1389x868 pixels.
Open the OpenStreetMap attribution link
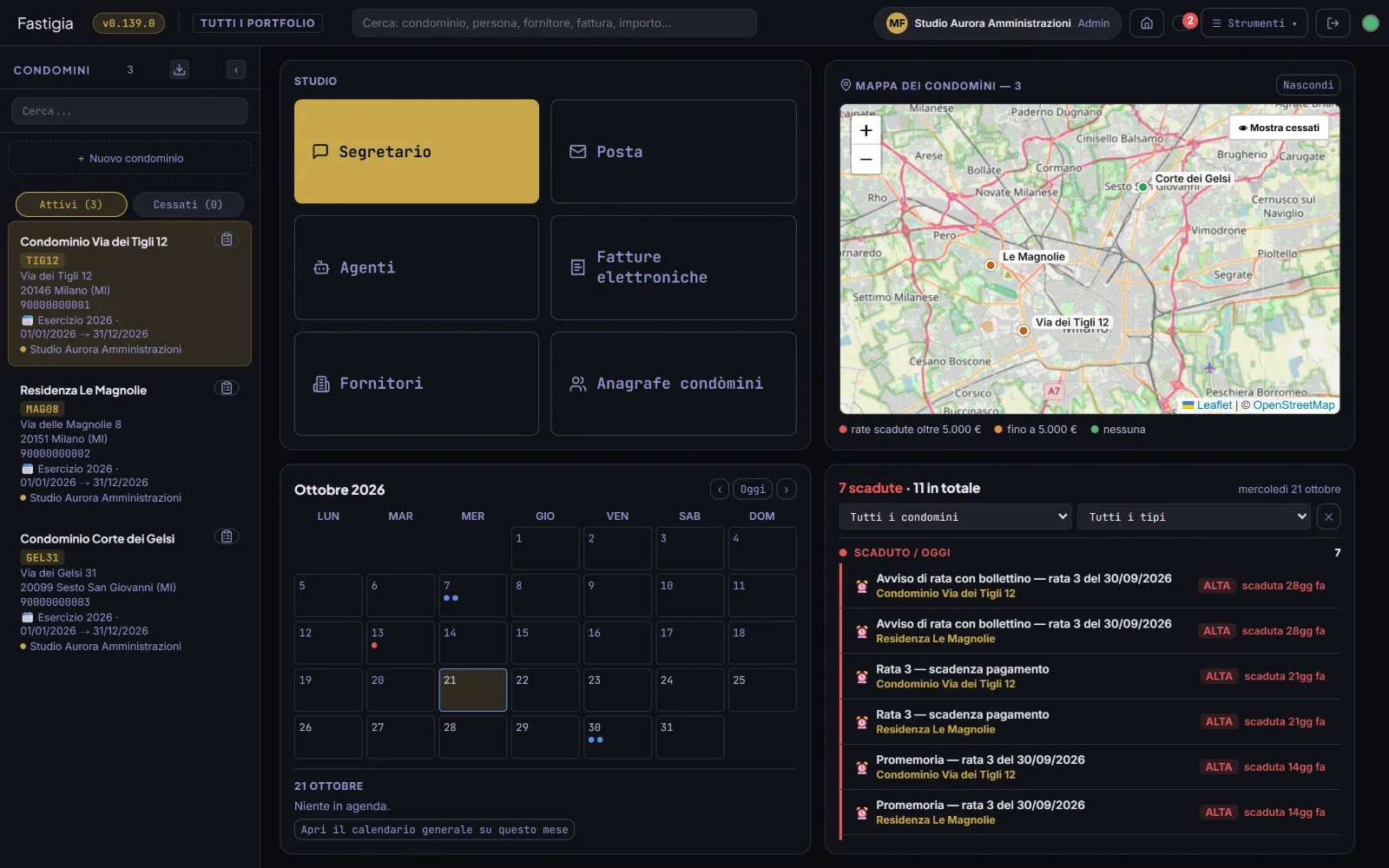click(x=1294, y=405)
